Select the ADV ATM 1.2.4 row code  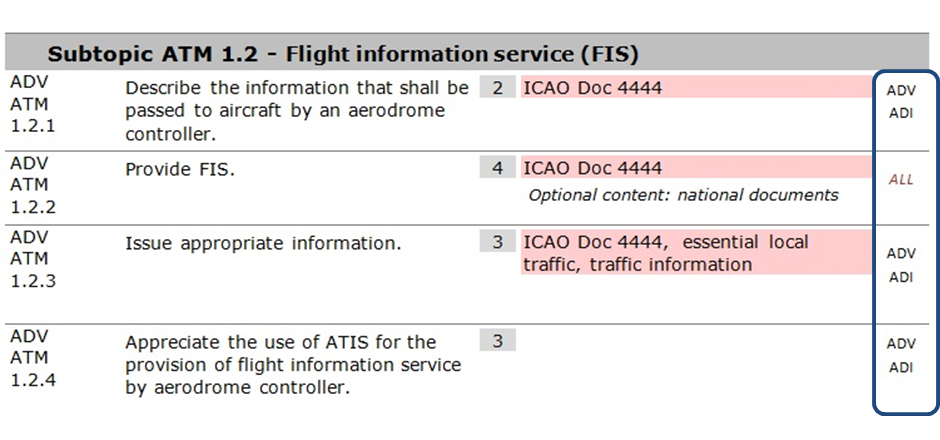[x=33, y=358]
